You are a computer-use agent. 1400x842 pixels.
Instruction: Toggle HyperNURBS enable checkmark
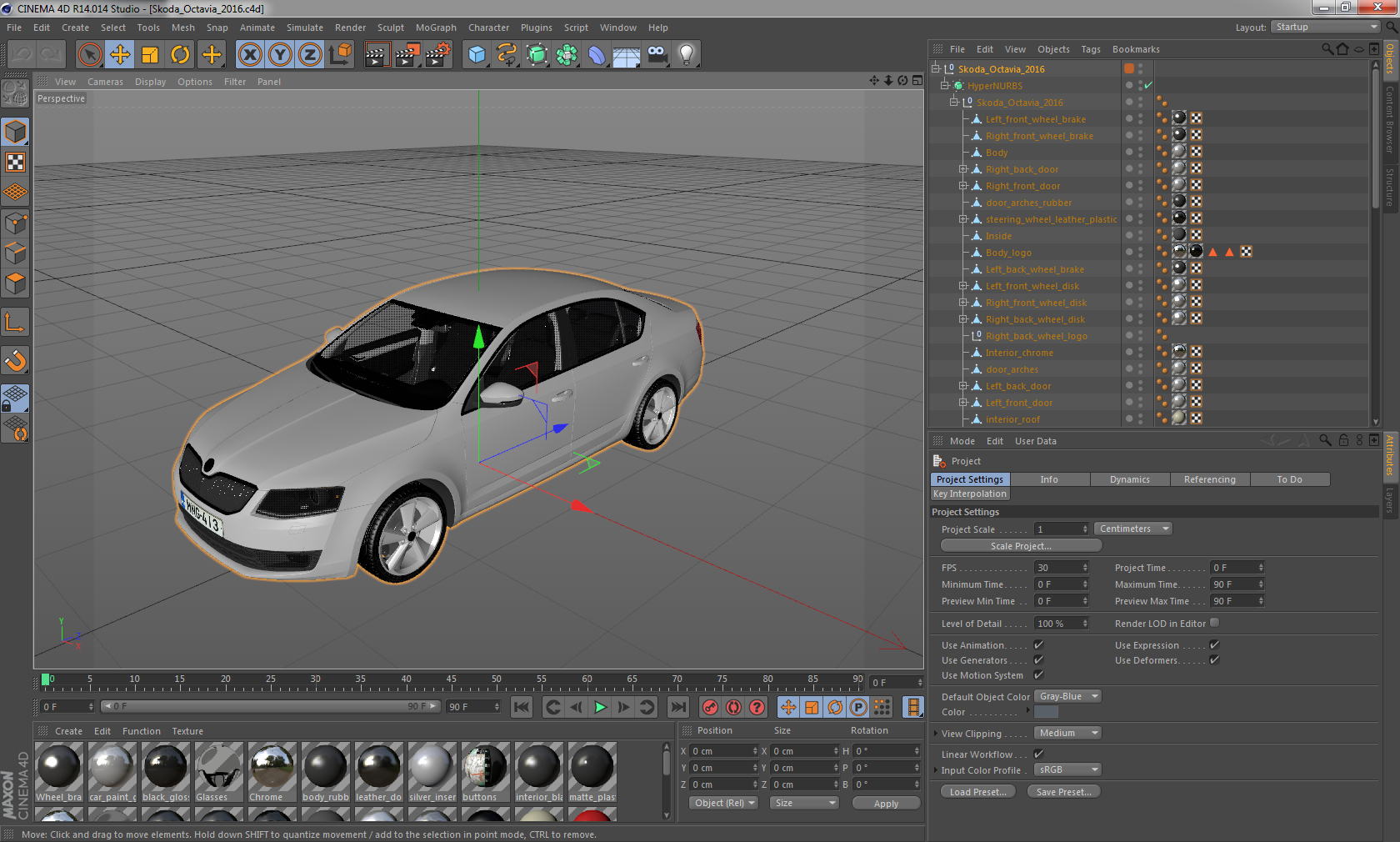pos(1148,85)
